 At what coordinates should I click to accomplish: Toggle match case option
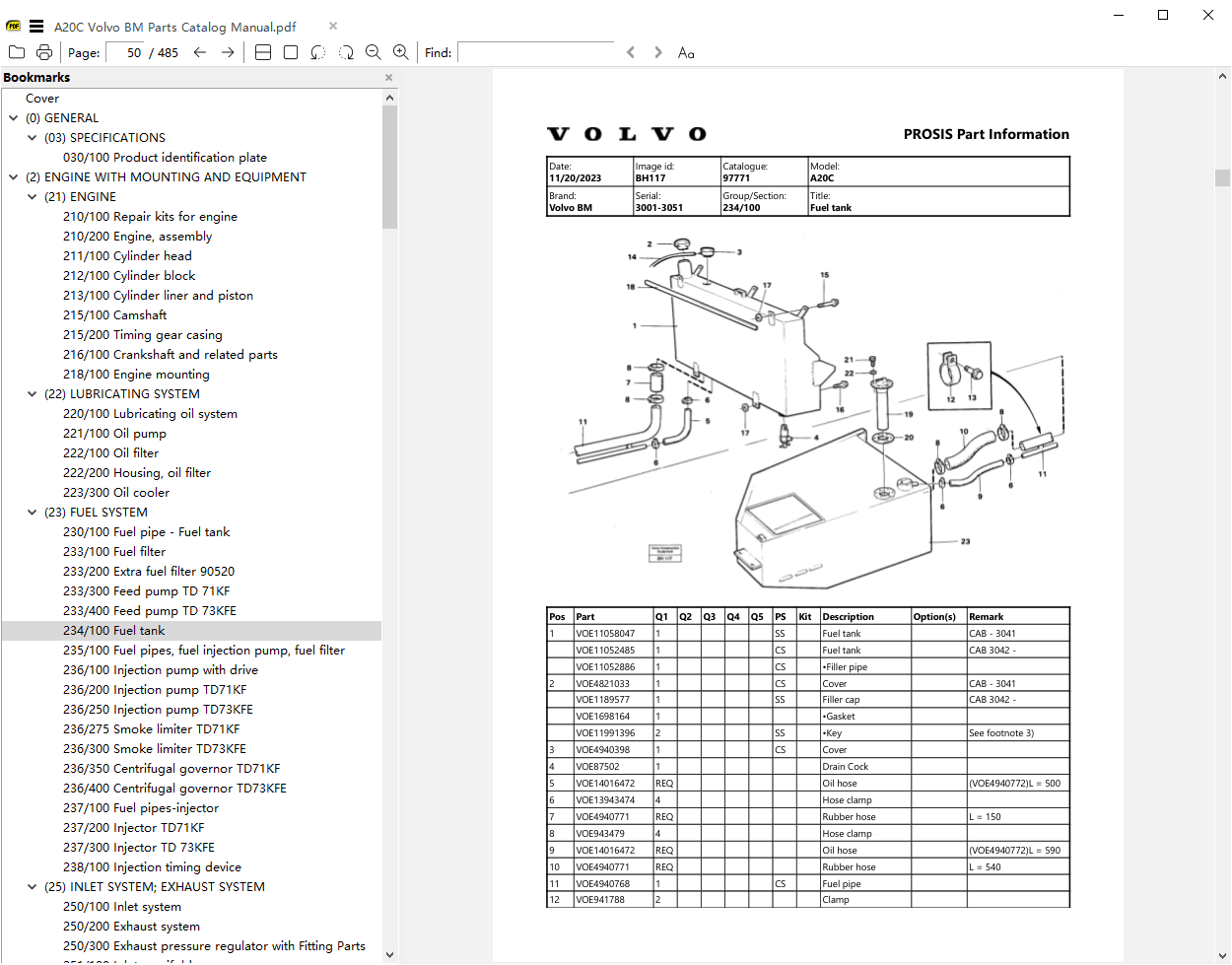686,52
